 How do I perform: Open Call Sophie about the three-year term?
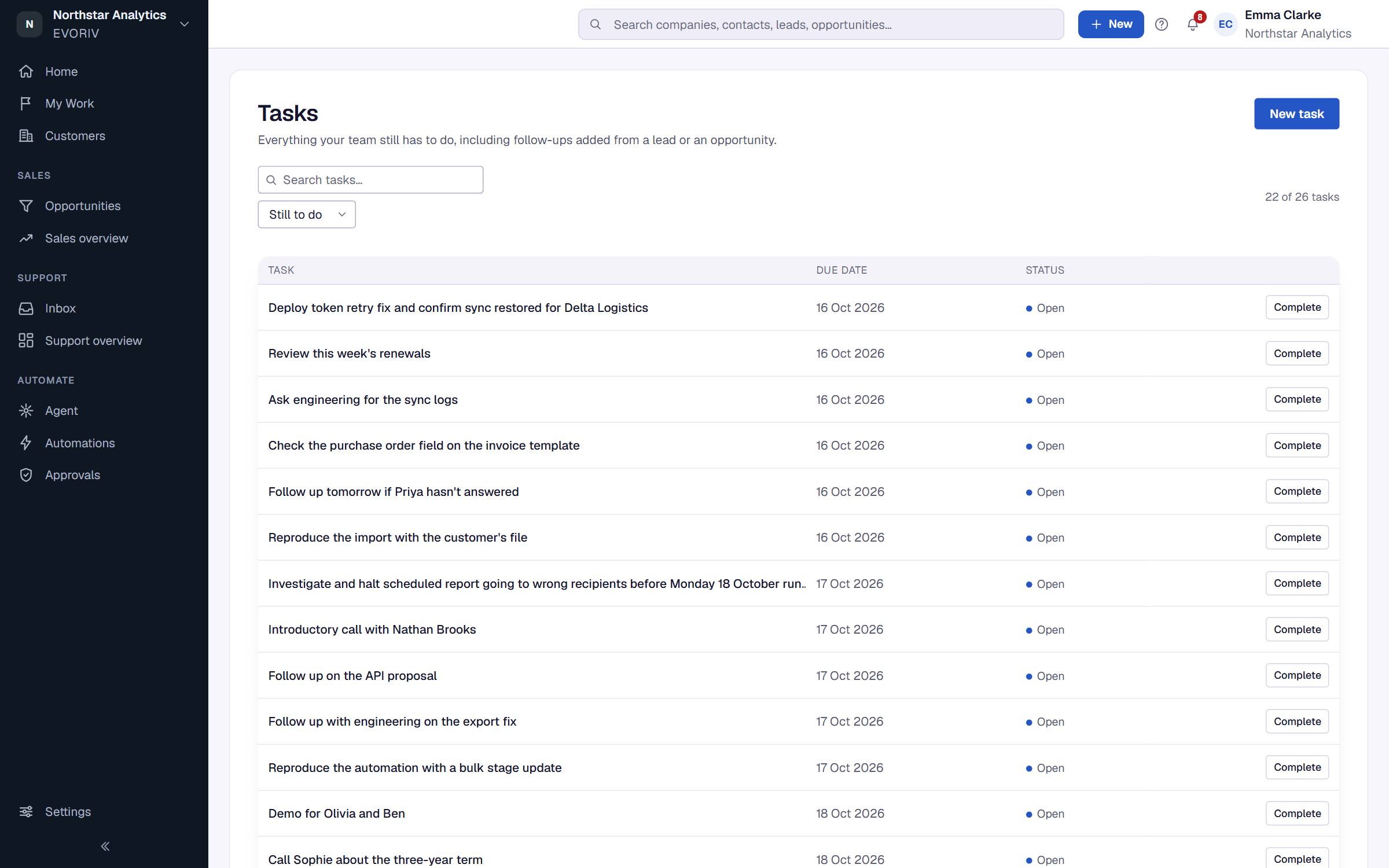376,860
